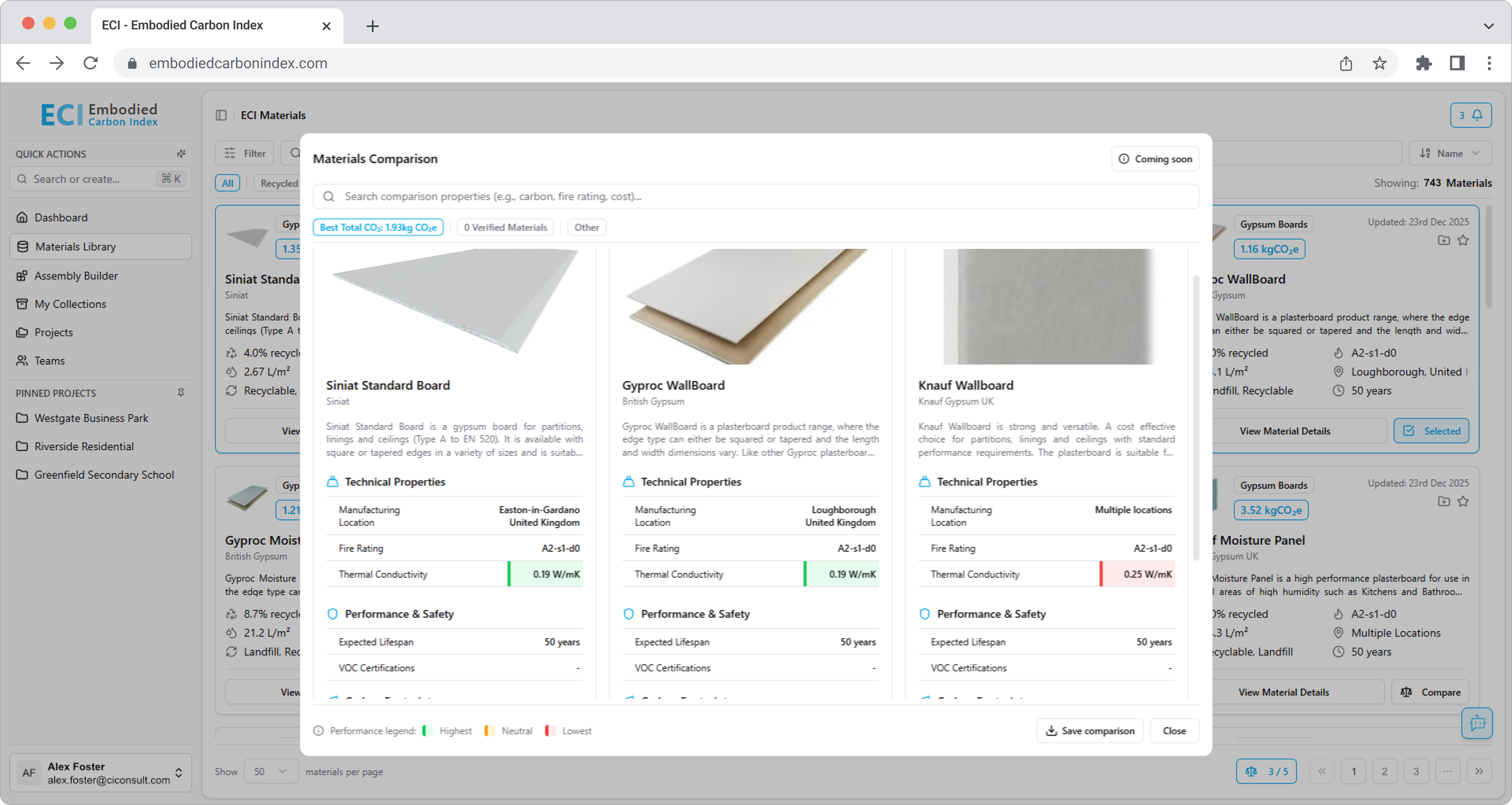Open the Name sort dropdown
Screen dimensions: 1512x805
pos(1450,153)
